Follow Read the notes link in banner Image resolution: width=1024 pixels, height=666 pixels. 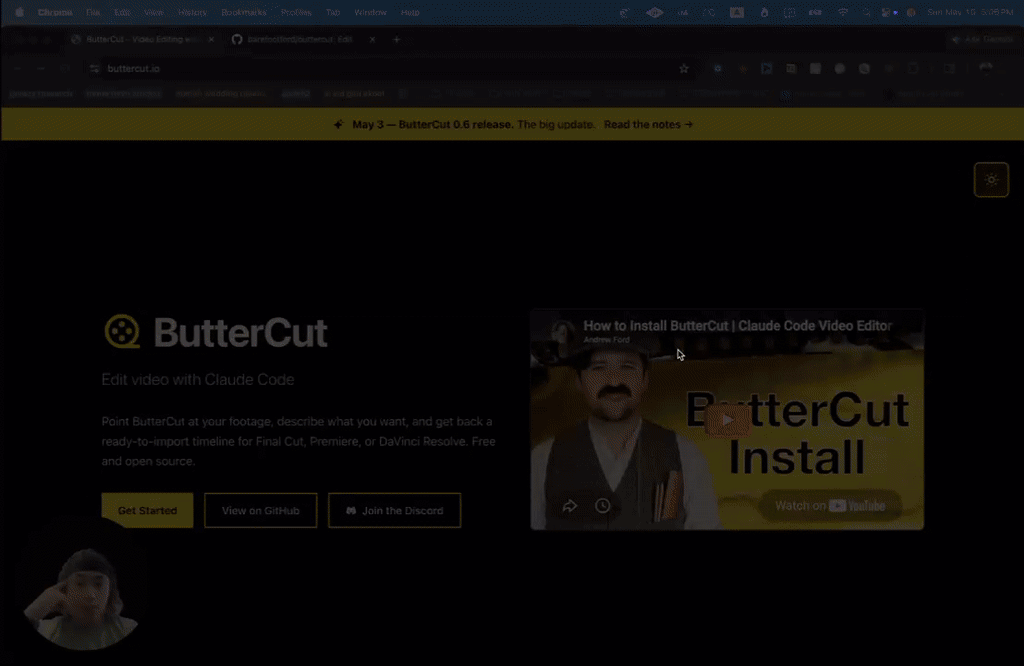(x=648, y=125)
